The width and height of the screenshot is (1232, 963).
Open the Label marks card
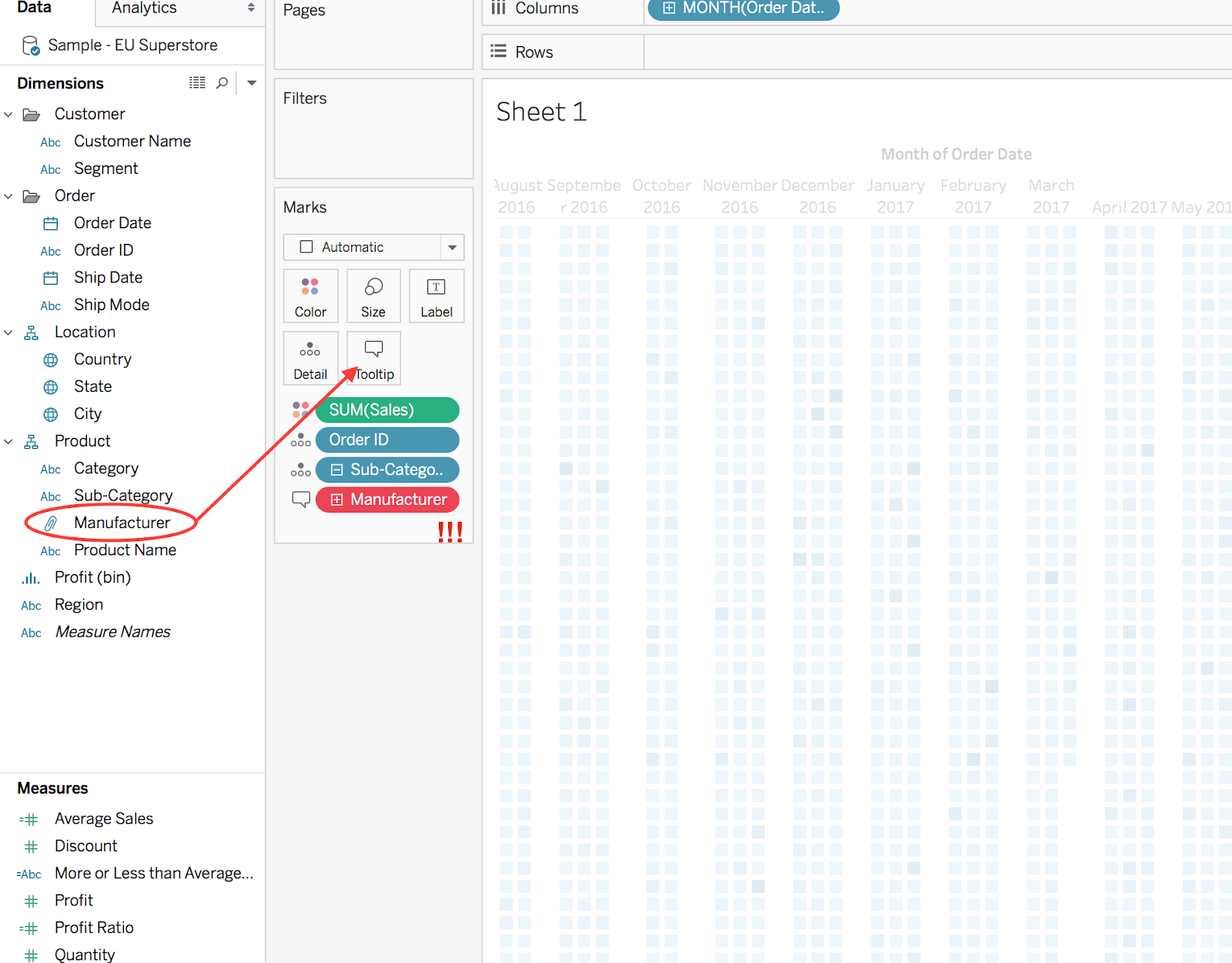(437, 296)
